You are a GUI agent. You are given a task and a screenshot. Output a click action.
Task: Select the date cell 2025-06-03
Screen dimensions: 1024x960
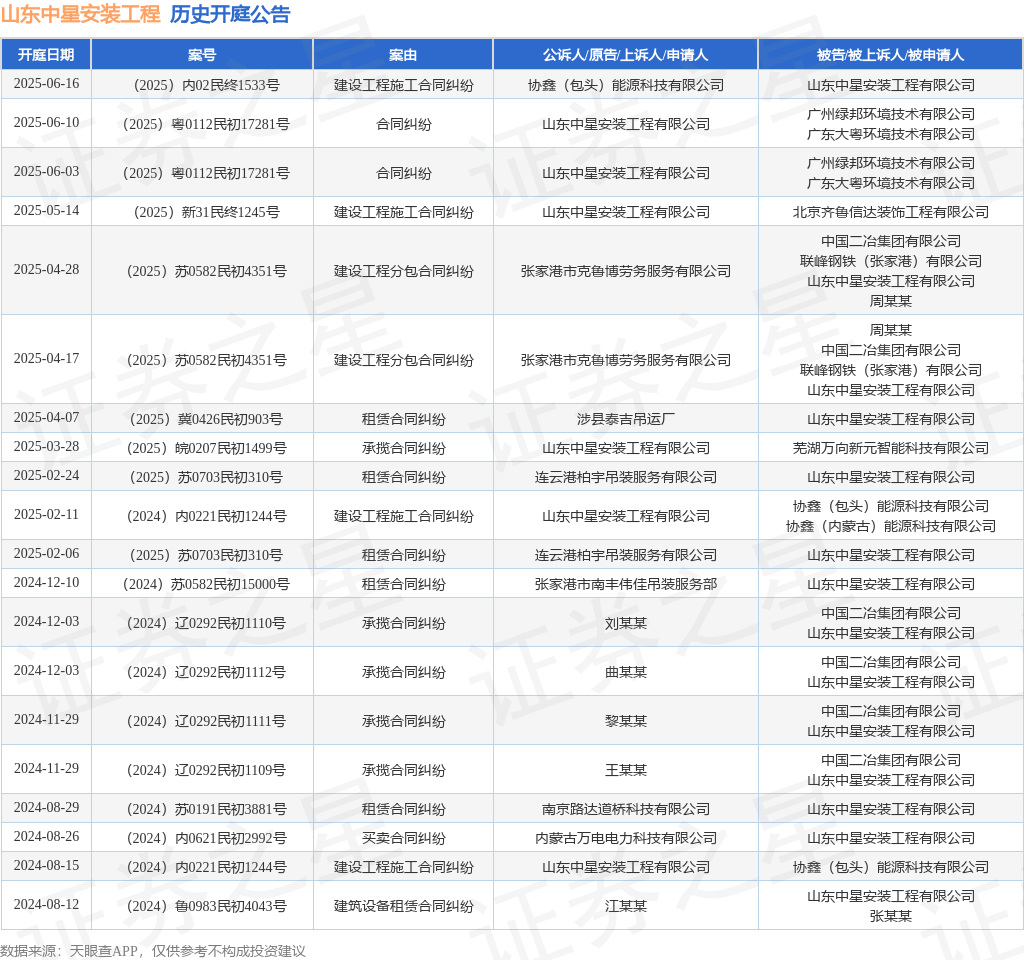[x=46, y=172]
